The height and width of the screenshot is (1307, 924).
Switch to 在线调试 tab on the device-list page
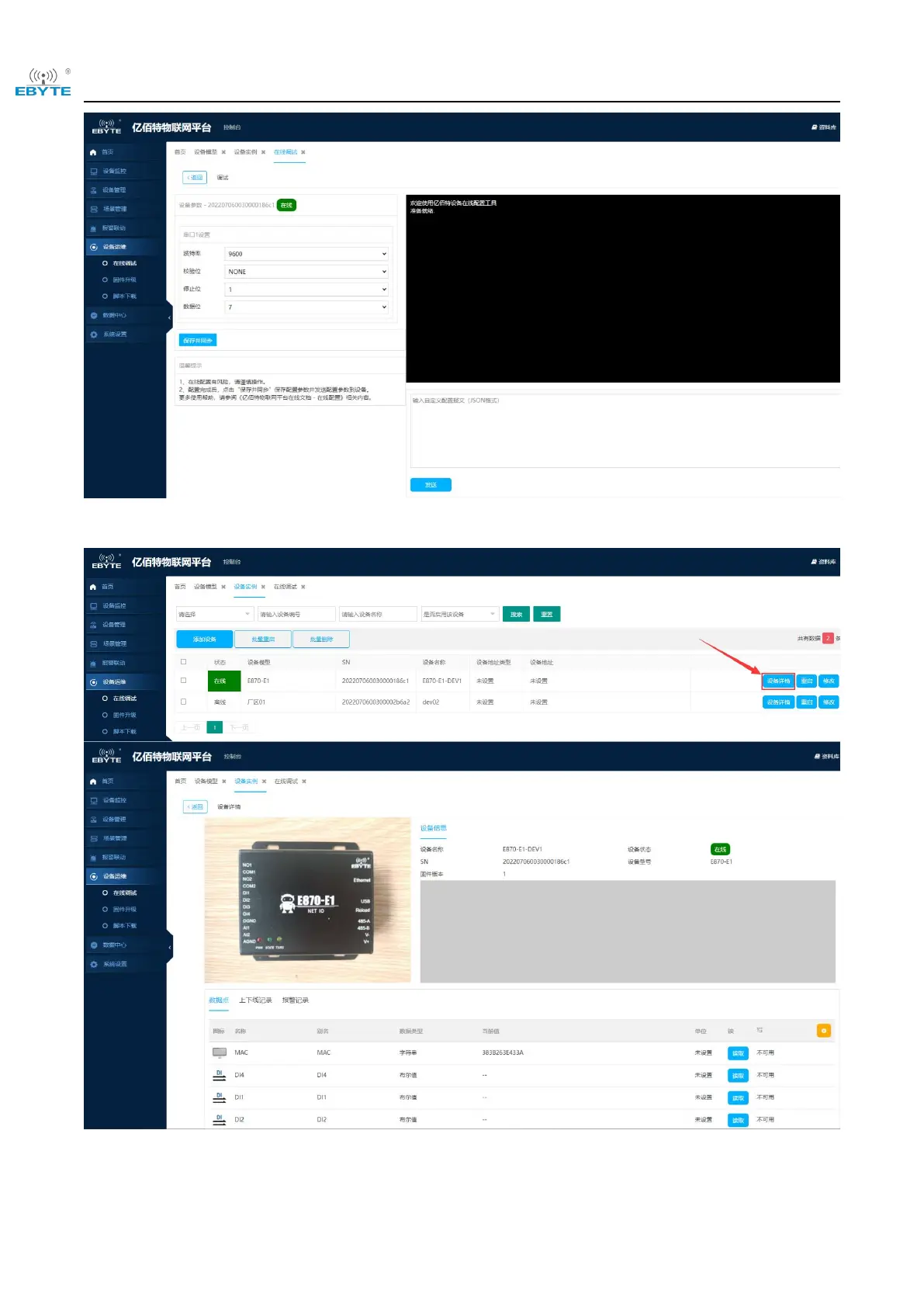pos(285,587)
